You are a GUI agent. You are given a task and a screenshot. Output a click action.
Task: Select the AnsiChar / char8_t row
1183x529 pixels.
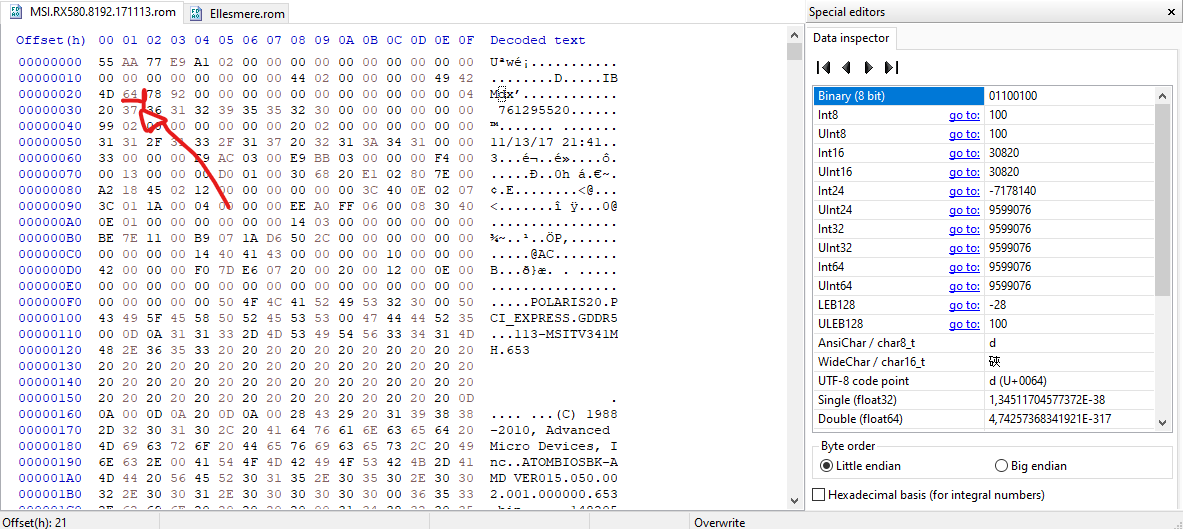(984, 343)
